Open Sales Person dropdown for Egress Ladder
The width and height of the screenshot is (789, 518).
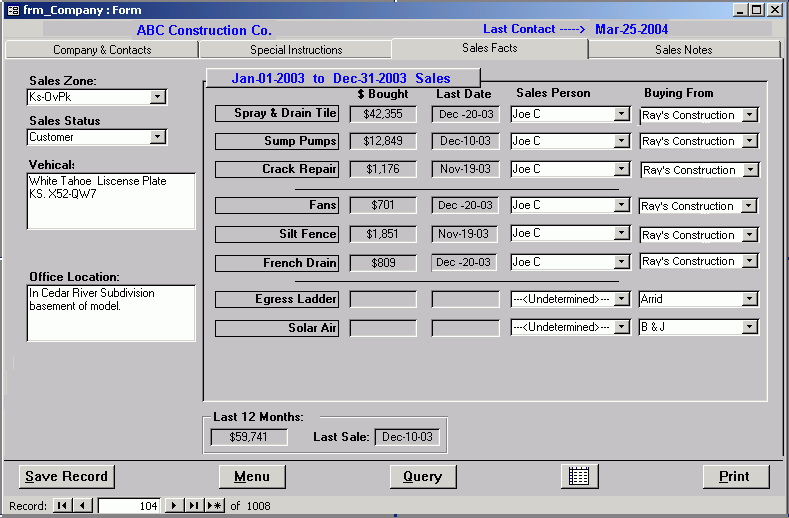(622, 299)
